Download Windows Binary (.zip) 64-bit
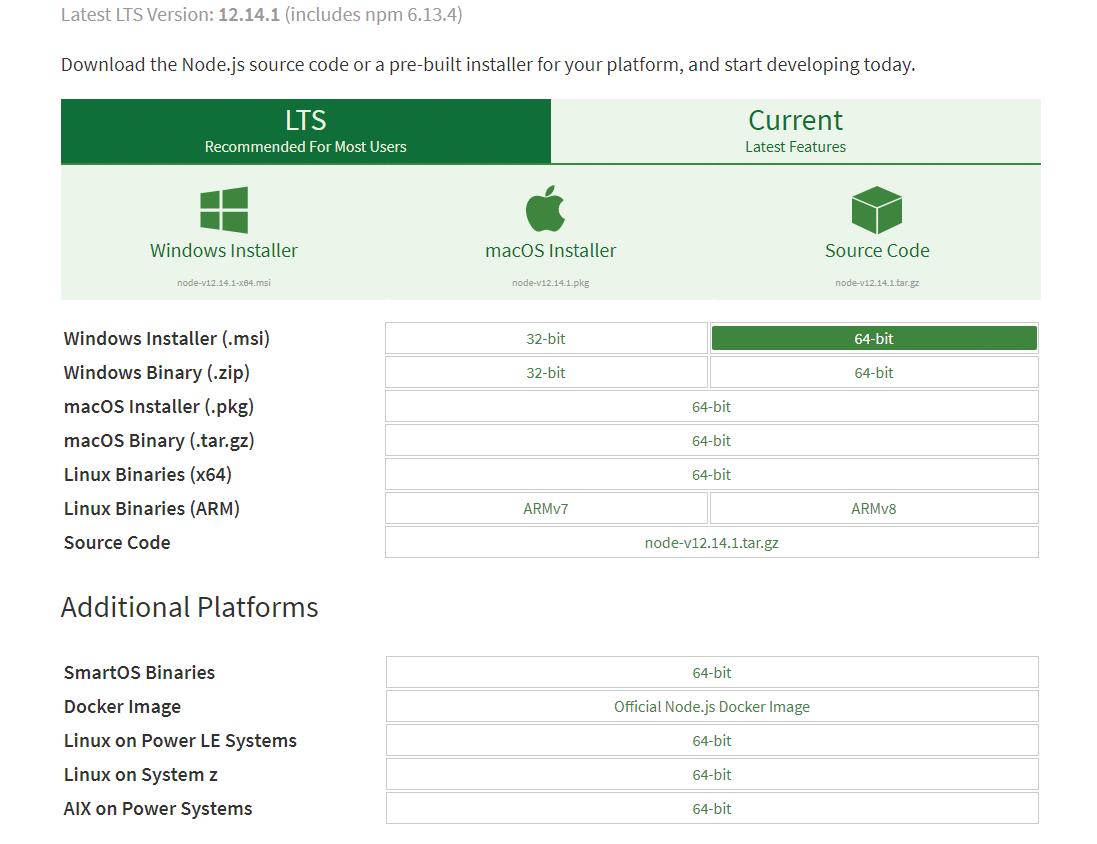 point(874,372)
